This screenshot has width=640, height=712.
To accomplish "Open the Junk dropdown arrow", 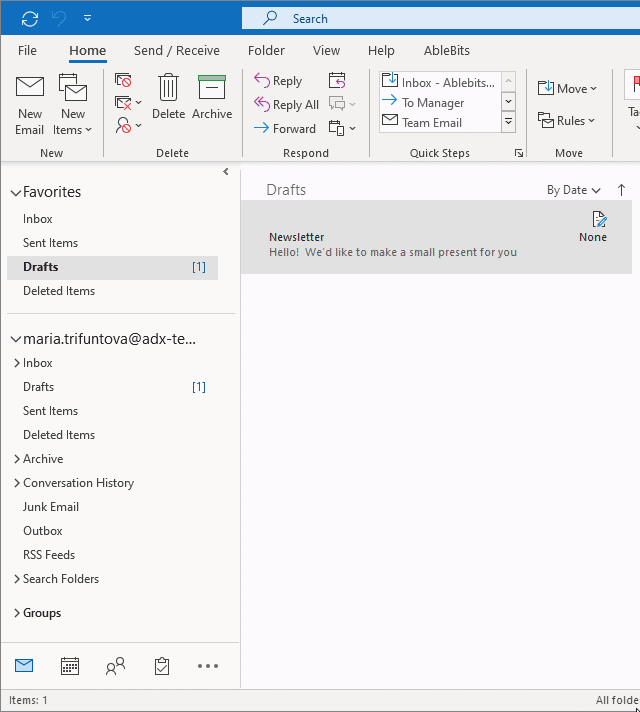I will 139,125.
